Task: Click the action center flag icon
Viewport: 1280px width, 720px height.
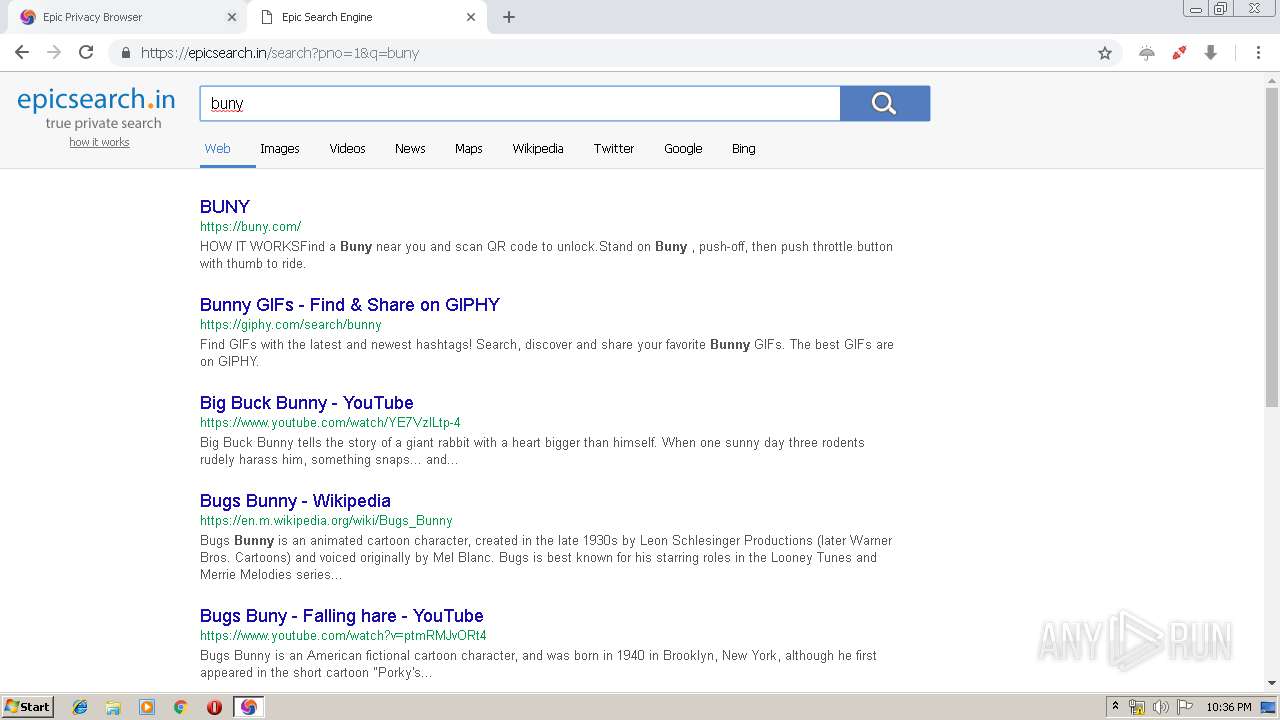Action: [x=1184, y=707]
